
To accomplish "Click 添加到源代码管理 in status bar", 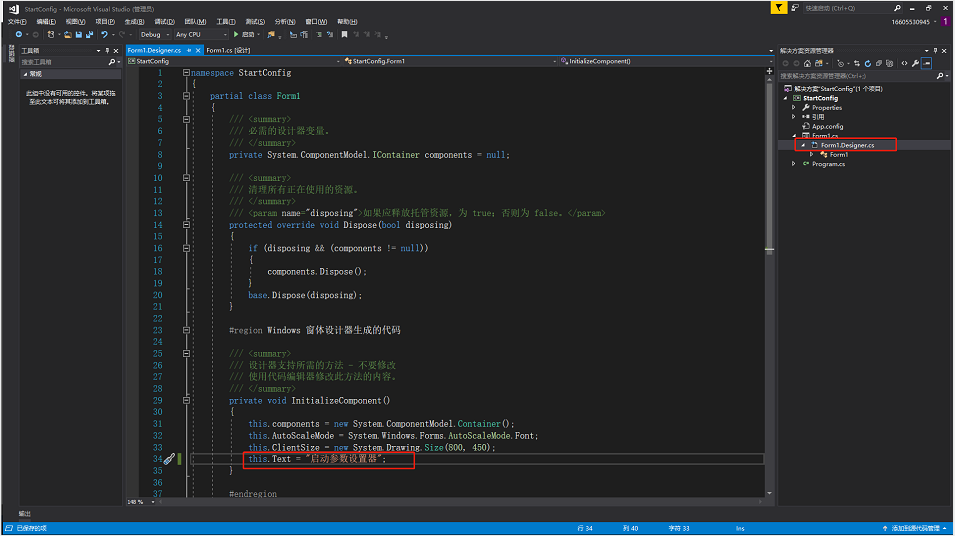I will [x=914, y=528].
